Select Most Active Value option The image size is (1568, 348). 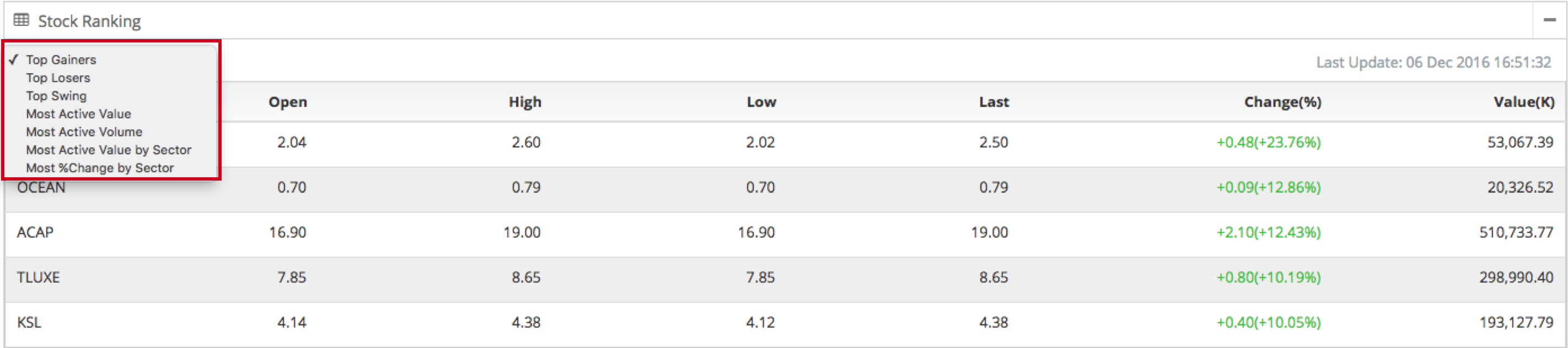click(78, 114)
